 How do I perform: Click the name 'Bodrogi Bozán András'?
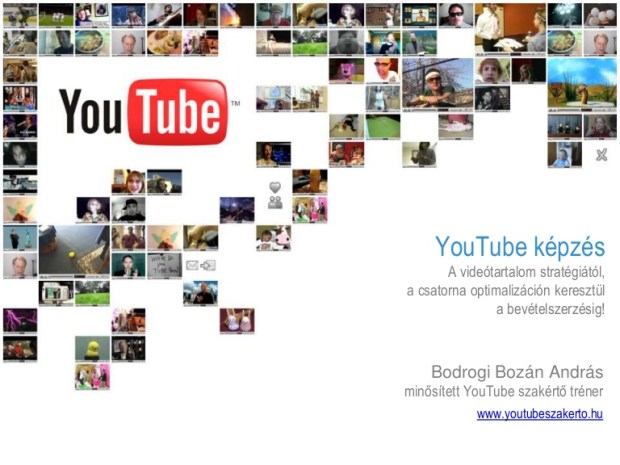pyautogui.click(x=517, y=372)
